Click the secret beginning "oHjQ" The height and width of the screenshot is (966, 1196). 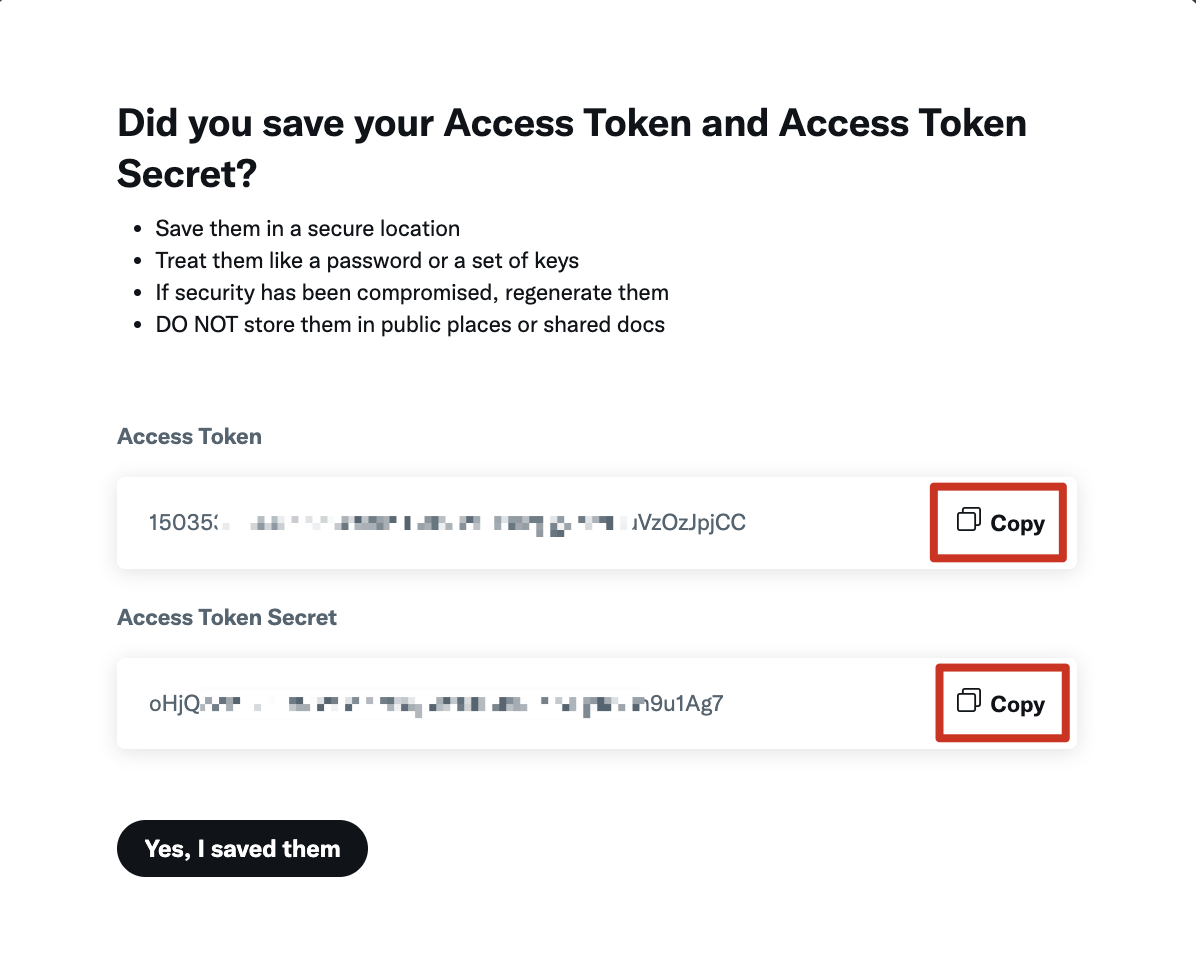[x=175, y=704]
